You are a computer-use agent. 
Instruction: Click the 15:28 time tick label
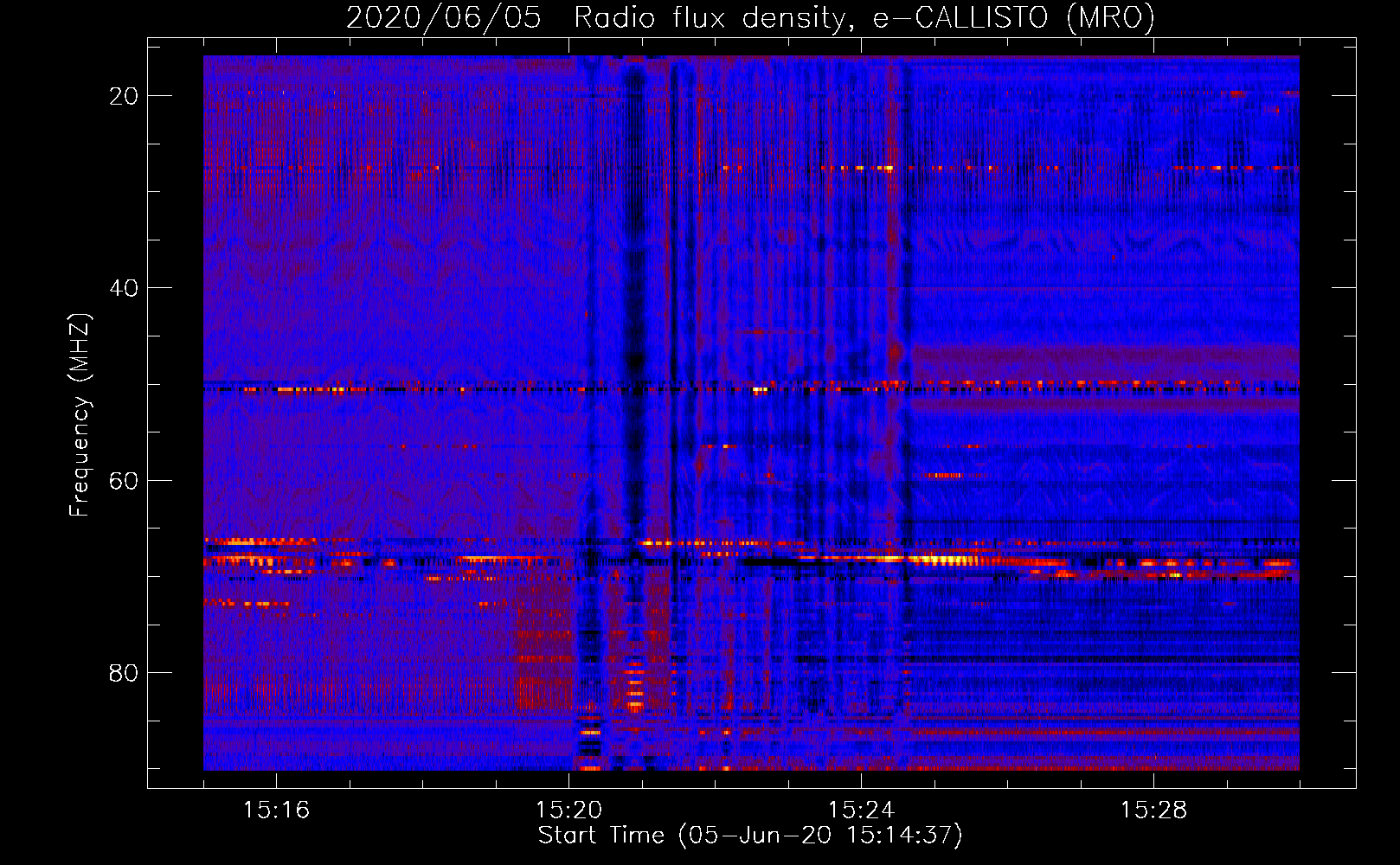(x=1153, y=810)
